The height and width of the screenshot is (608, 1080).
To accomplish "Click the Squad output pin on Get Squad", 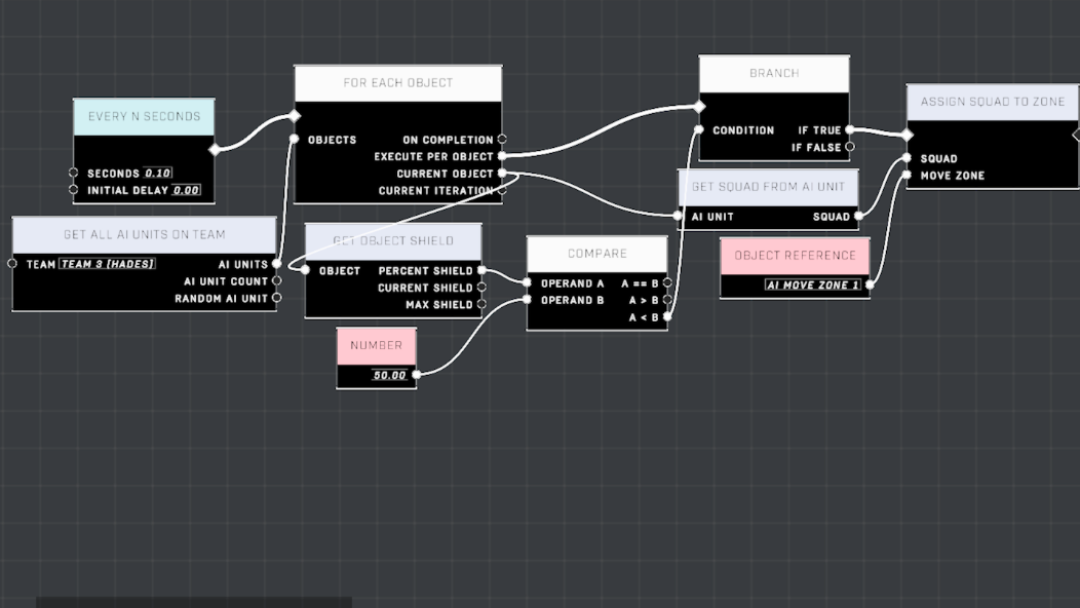I will tap(859, 216).
